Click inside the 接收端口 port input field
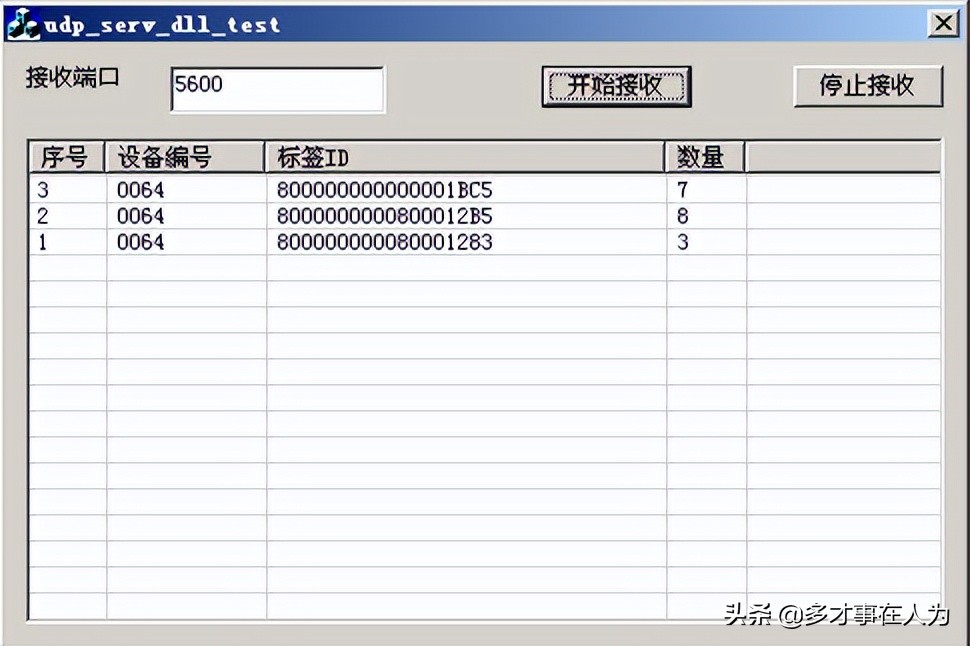This screenshot has height=646, width=970. 277,88
